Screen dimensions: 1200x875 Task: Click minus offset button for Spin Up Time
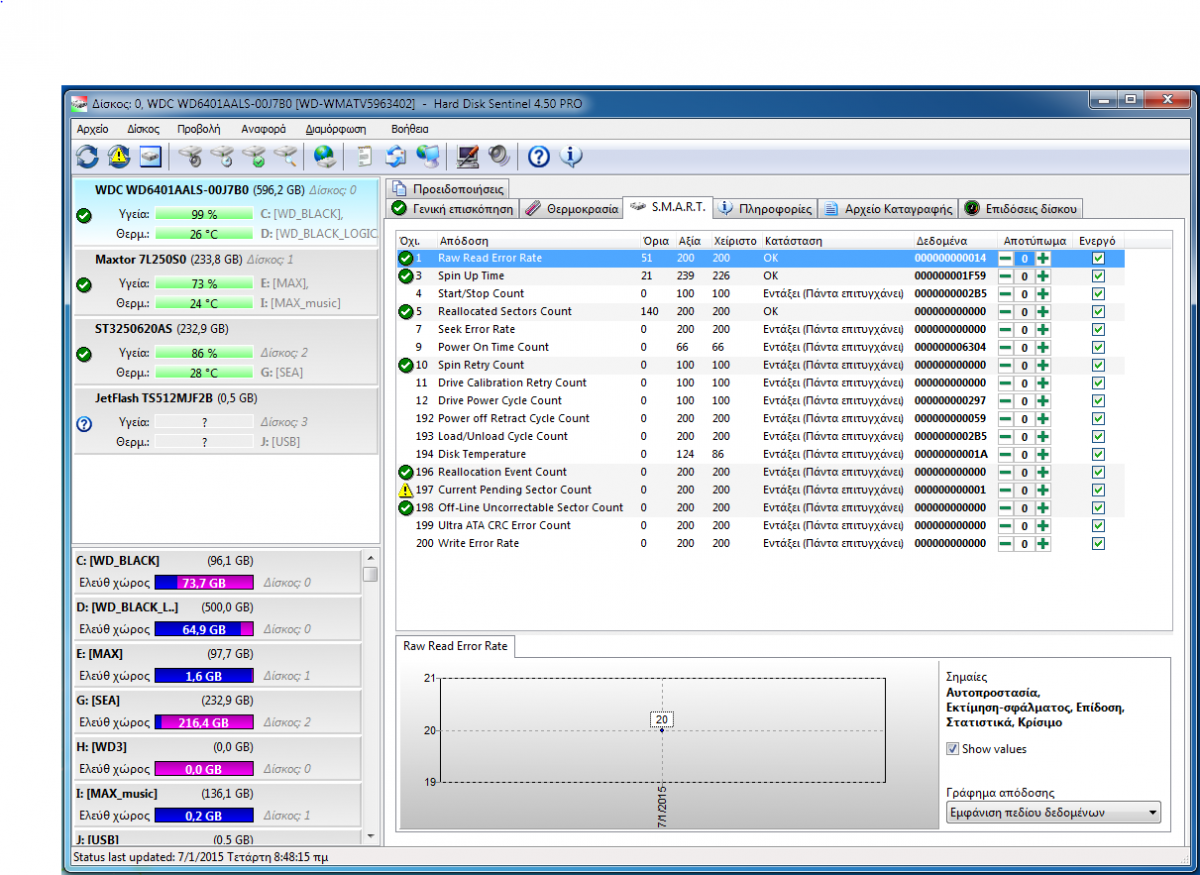click(1005, 276)
